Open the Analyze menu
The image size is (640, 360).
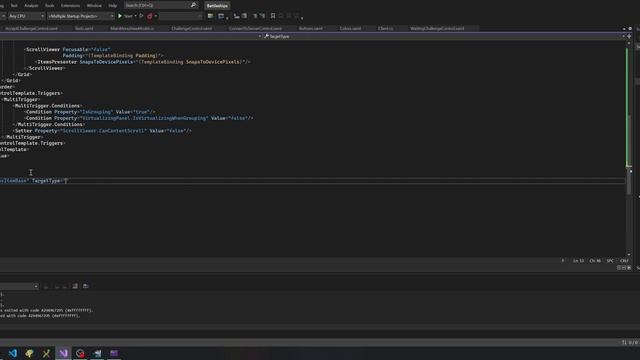pyautogui.click(x=31, y=6)
